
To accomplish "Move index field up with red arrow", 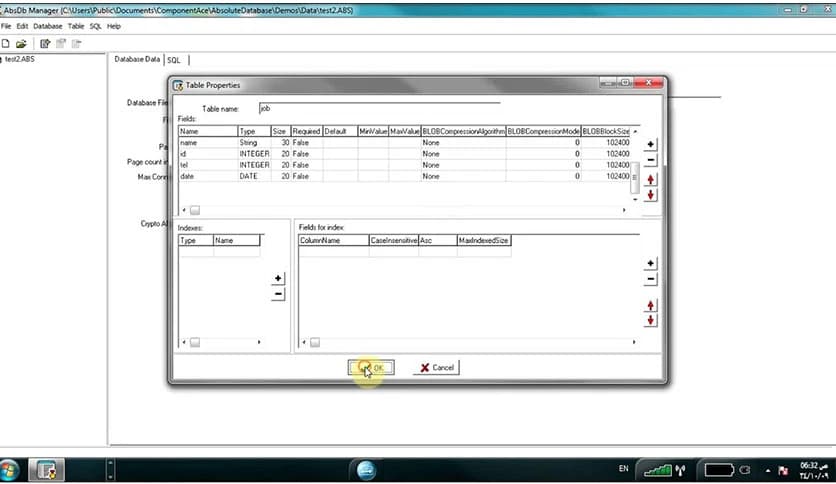I will (x=650, y=305).
